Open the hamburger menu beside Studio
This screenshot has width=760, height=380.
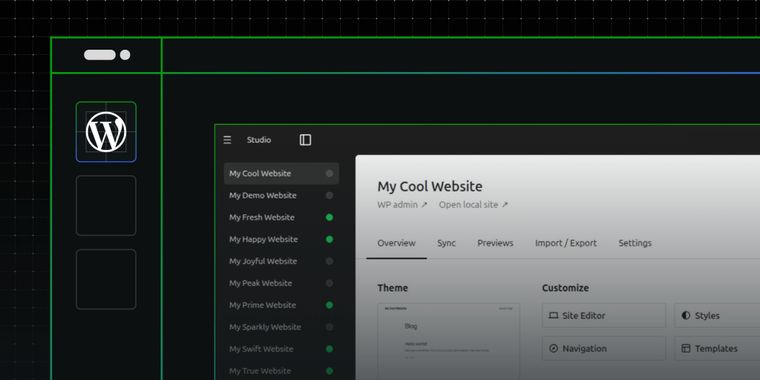pyautogui.click(x=227, y=140)
